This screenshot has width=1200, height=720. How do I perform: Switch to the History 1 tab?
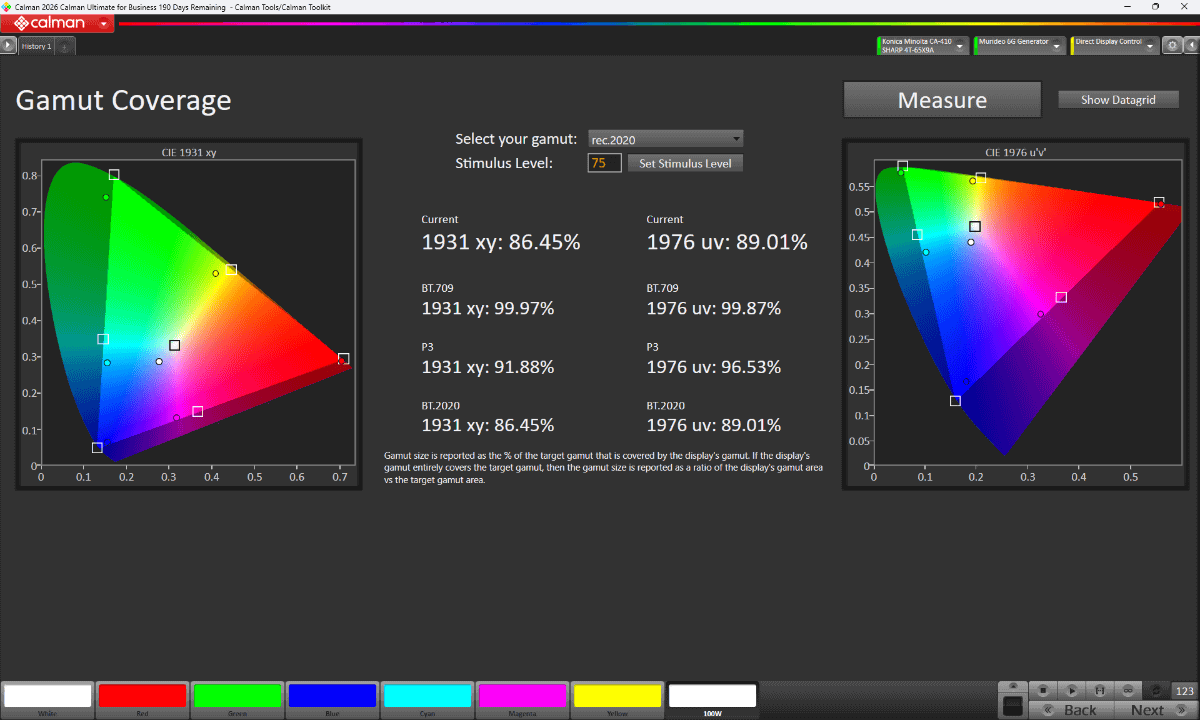coord(36,46)
